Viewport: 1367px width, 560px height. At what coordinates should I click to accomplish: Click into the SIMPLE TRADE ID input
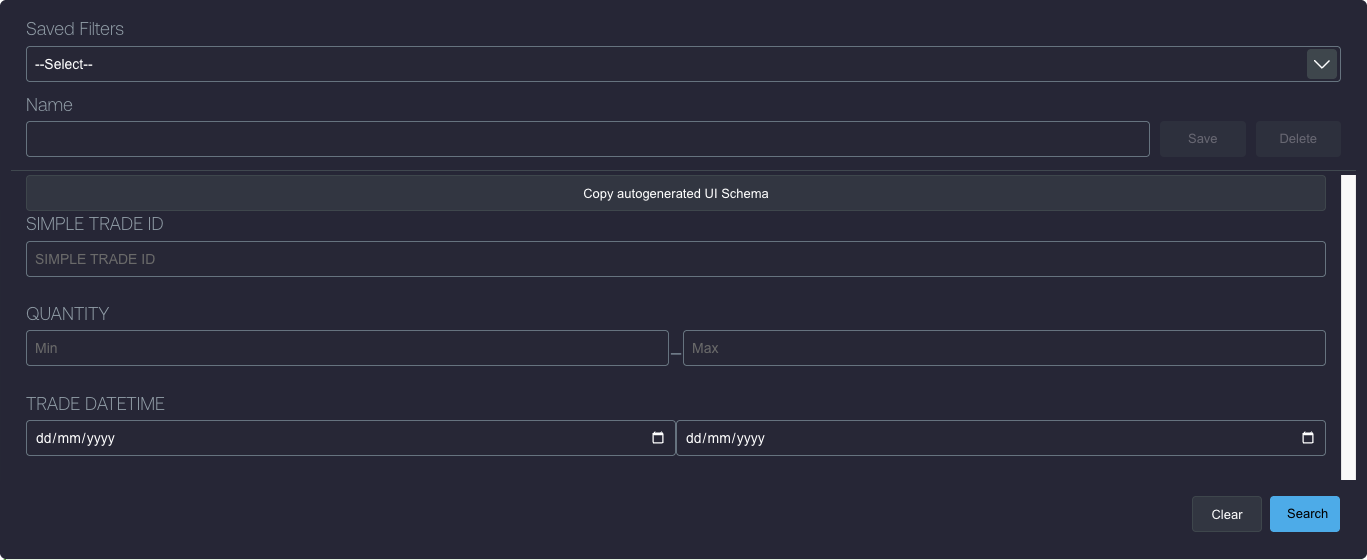coord(675,259)
